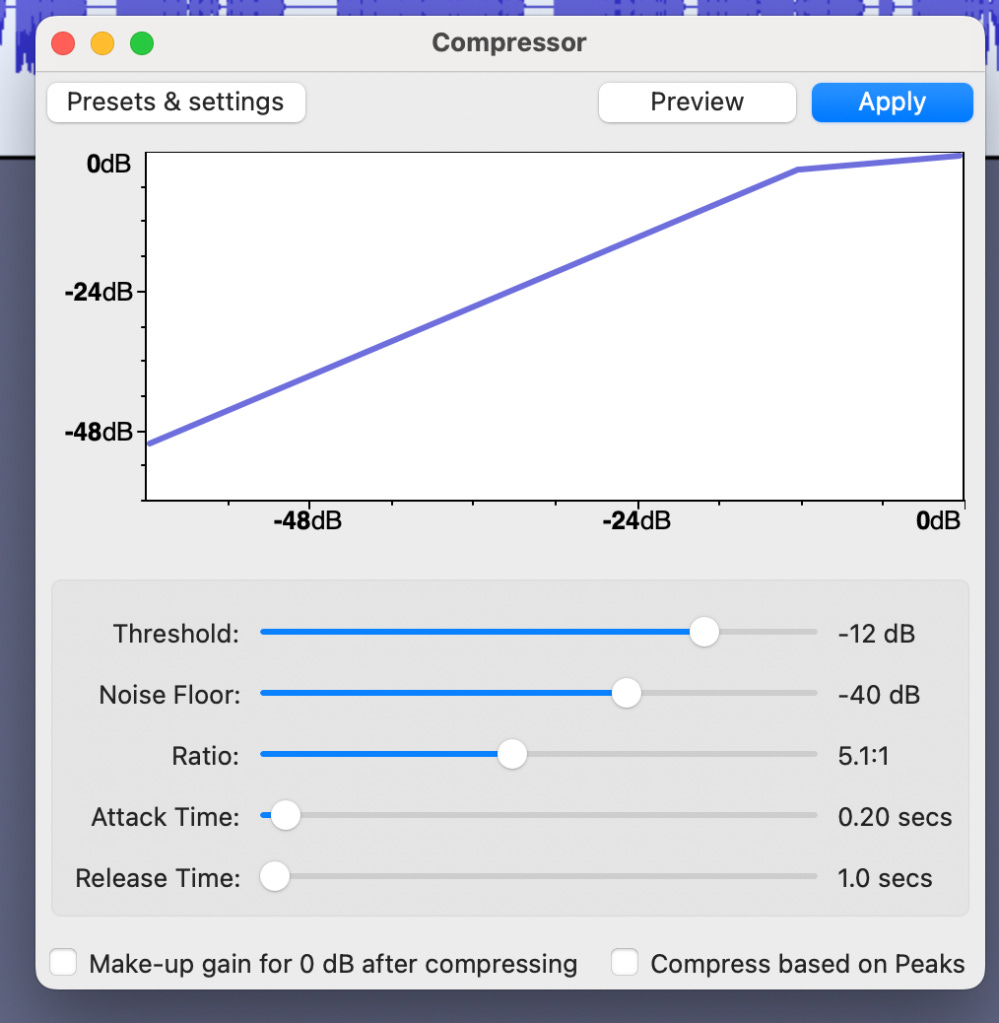Click the Ratio label
This screenshot has height=1023, width=999.
pos(206,756)
